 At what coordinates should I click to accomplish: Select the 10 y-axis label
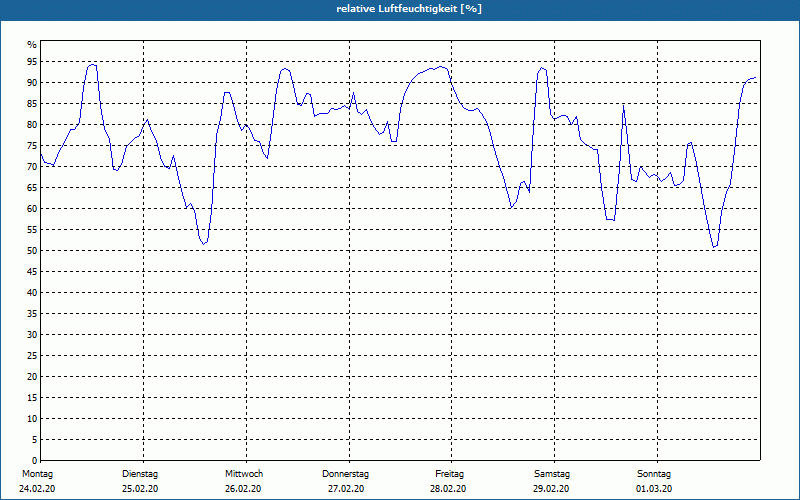click(32, 418)
